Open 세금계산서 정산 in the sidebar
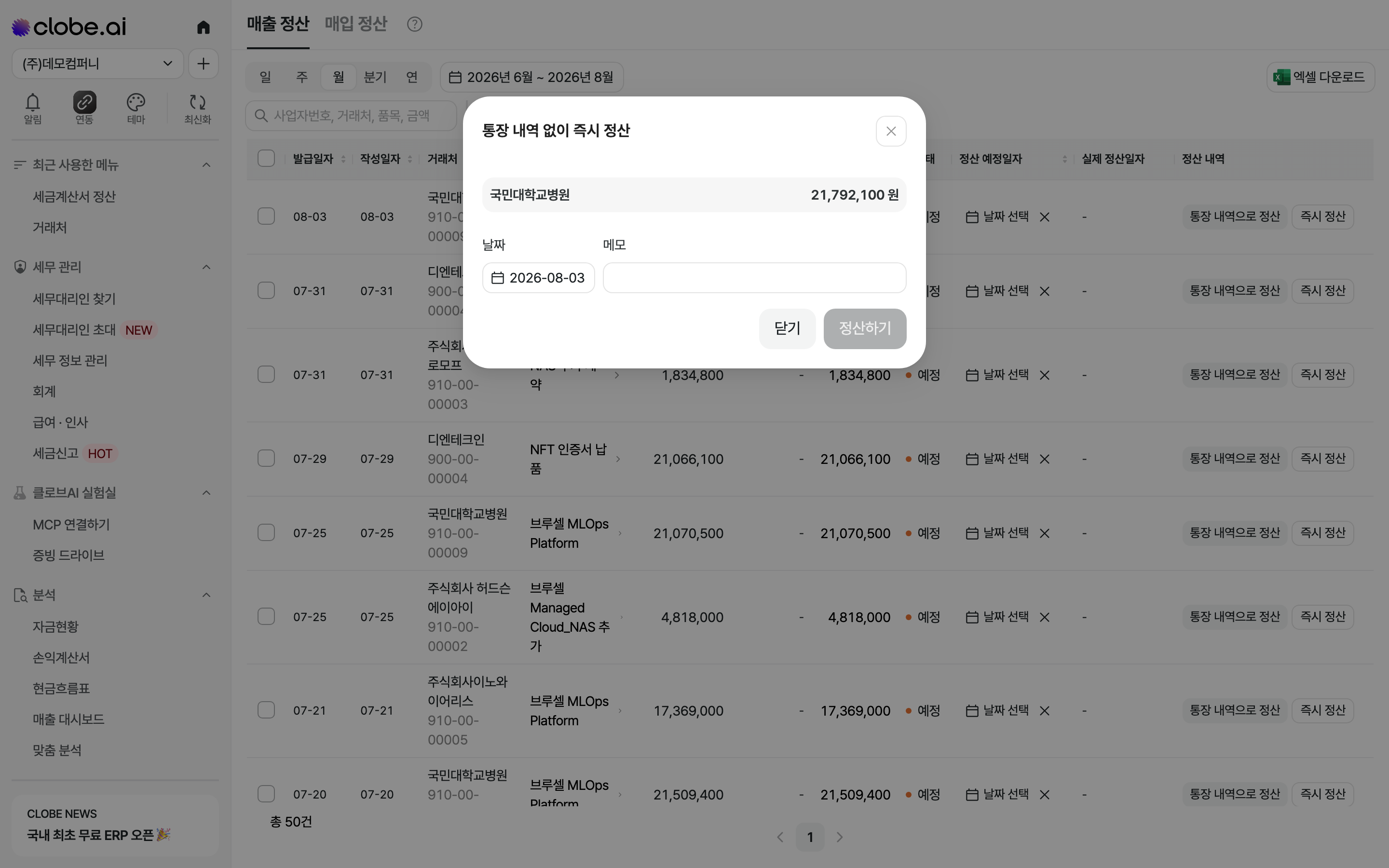This screenshot has height=868, width=1389. coord(74,197)
